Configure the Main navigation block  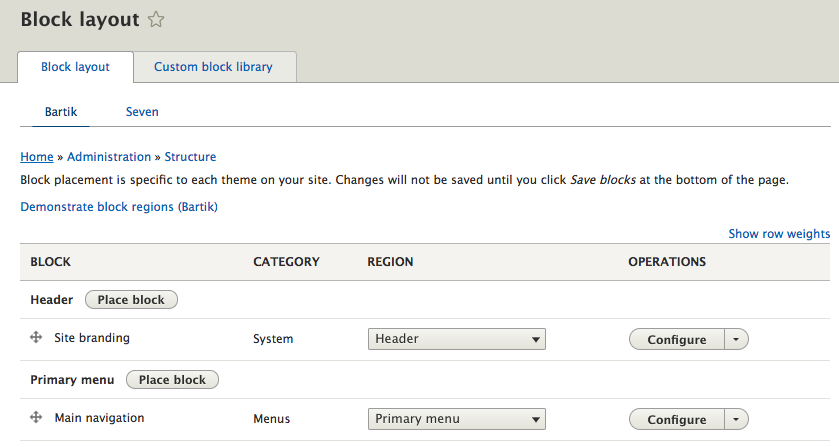click(677, 419)
